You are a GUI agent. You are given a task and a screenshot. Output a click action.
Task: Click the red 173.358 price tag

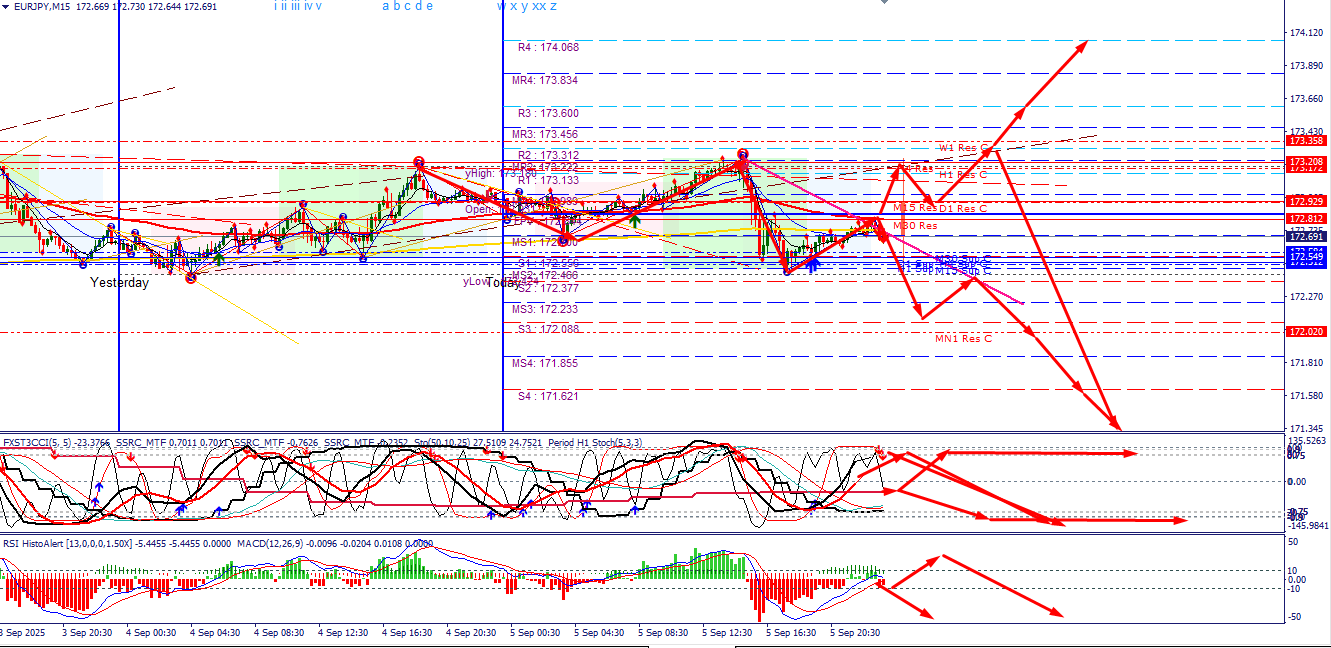1306,141
